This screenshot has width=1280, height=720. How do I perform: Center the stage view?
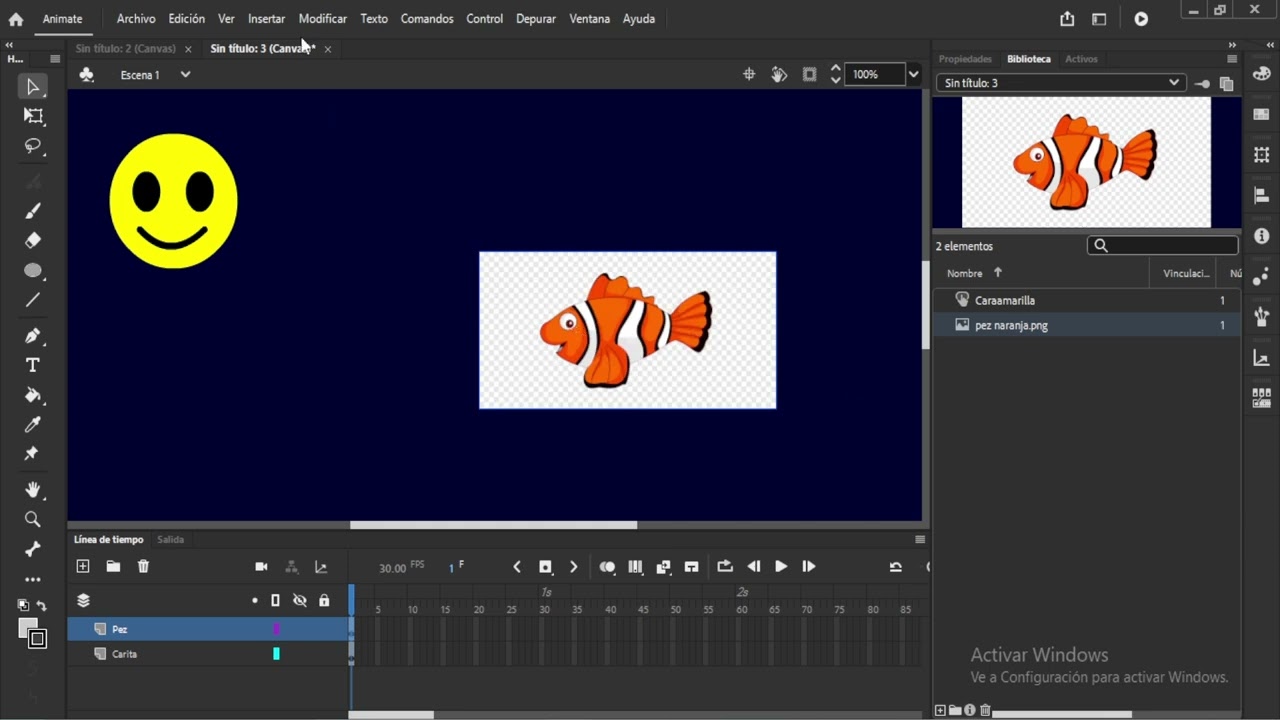(749, 74)
